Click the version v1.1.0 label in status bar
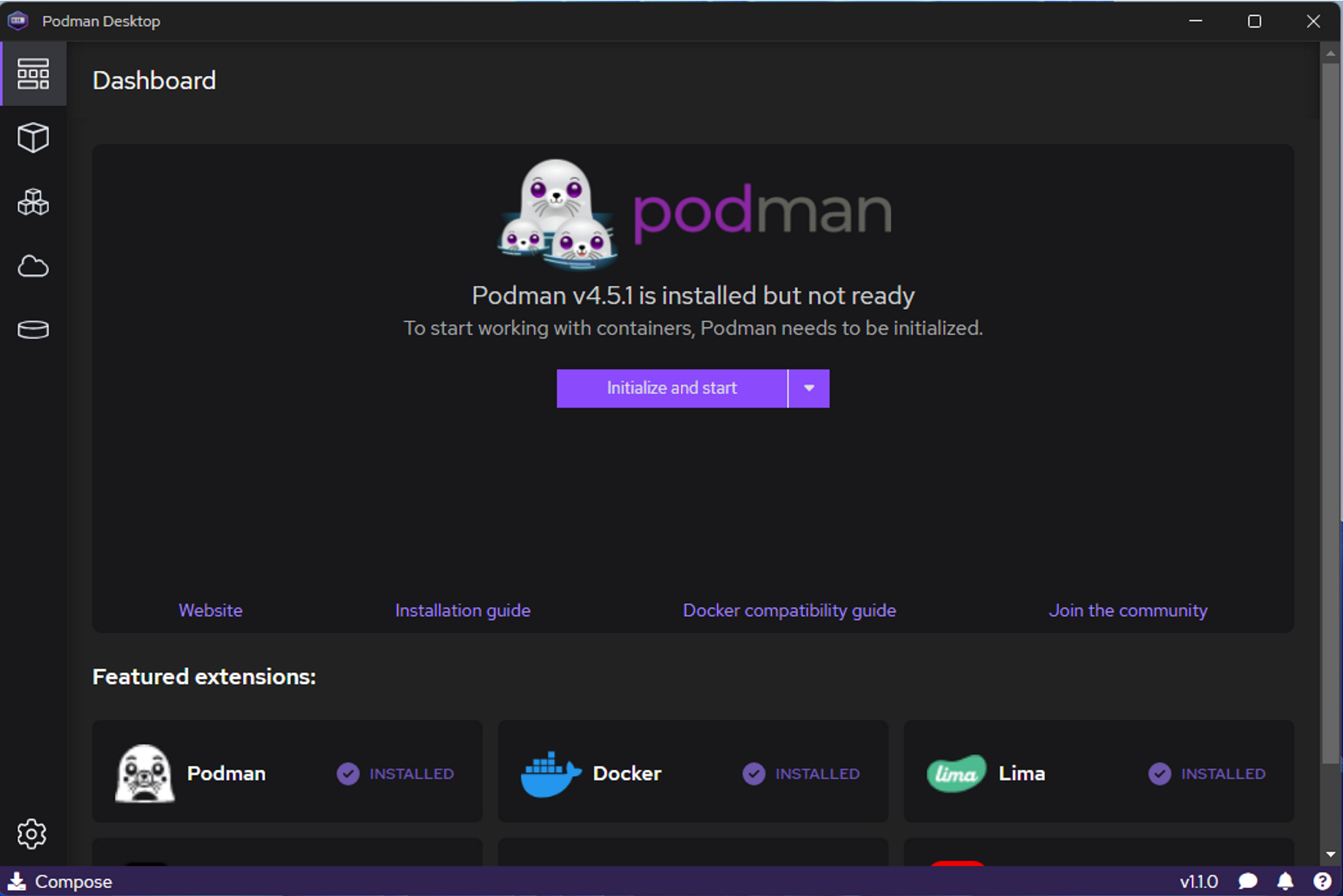 click(x=1198, y=881)
